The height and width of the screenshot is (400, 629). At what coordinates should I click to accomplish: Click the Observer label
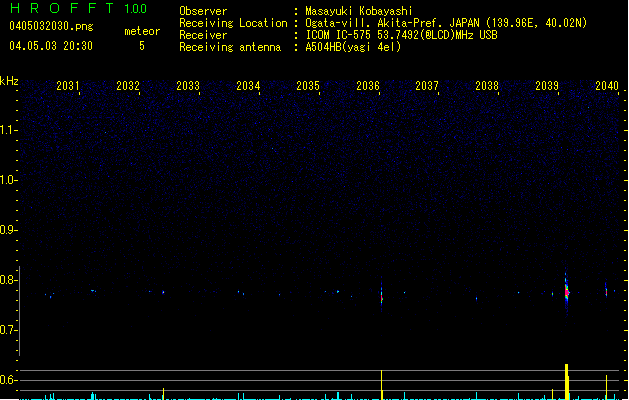click(x=203, y=11)
